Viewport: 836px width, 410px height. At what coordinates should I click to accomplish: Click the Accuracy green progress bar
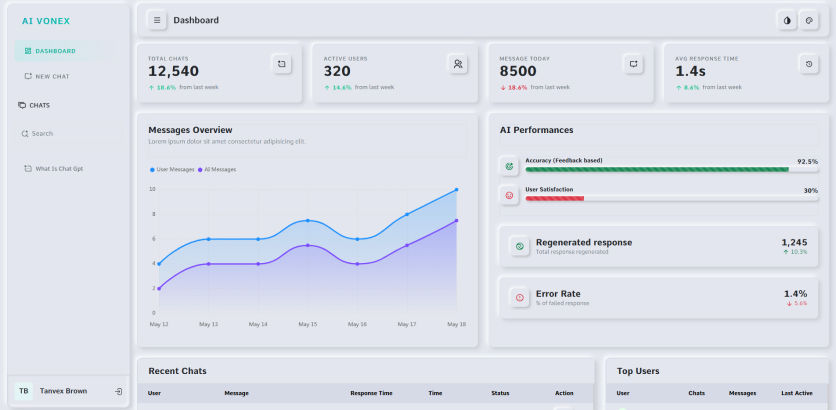click(657, 170)
